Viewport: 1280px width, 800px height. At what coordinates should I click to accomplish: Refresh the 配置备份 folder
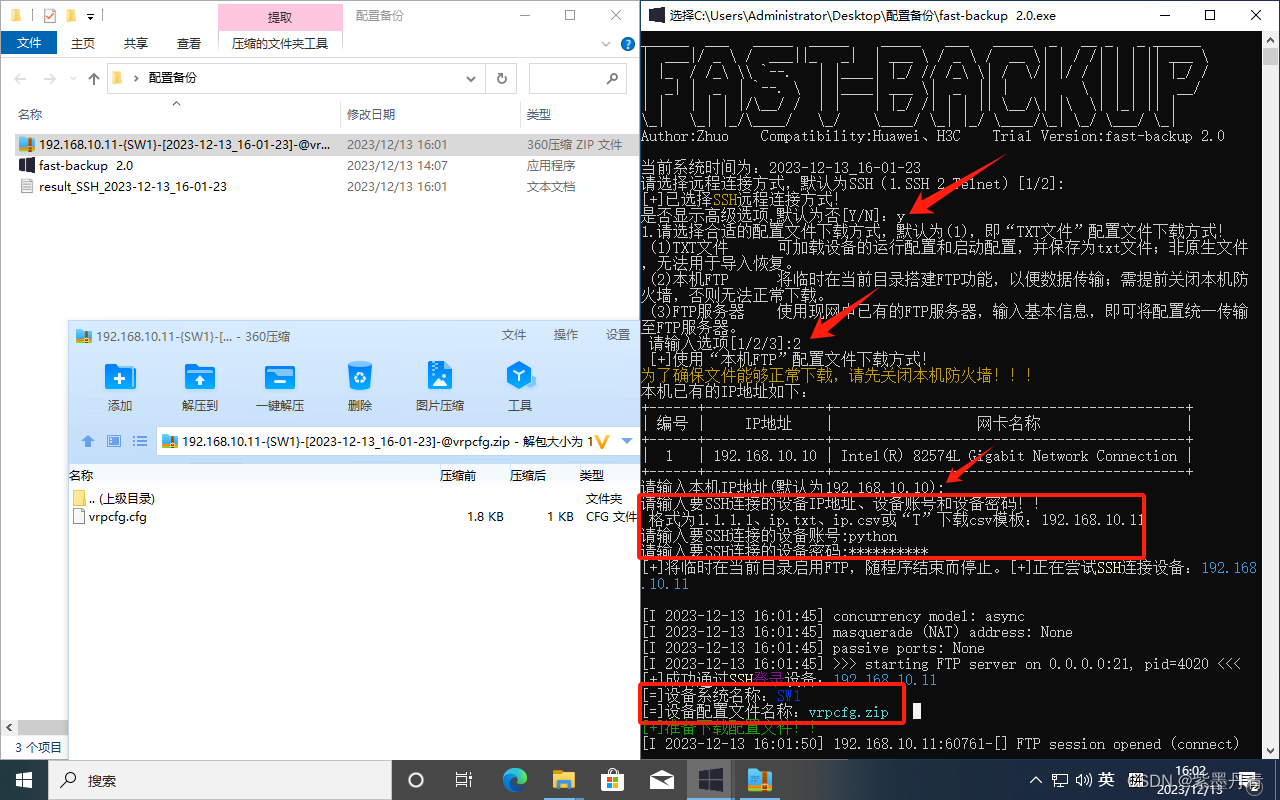(x=501, y=78)
